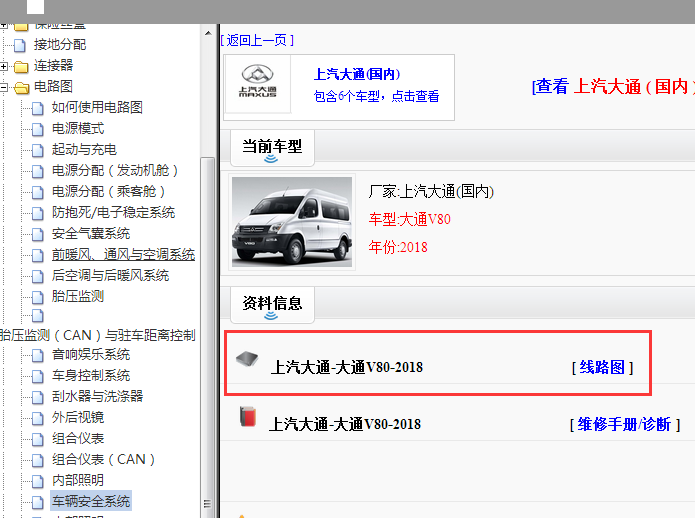Click 年份:2018 text
The width and height of the screenshot is (695, 518).
(398, 247)
